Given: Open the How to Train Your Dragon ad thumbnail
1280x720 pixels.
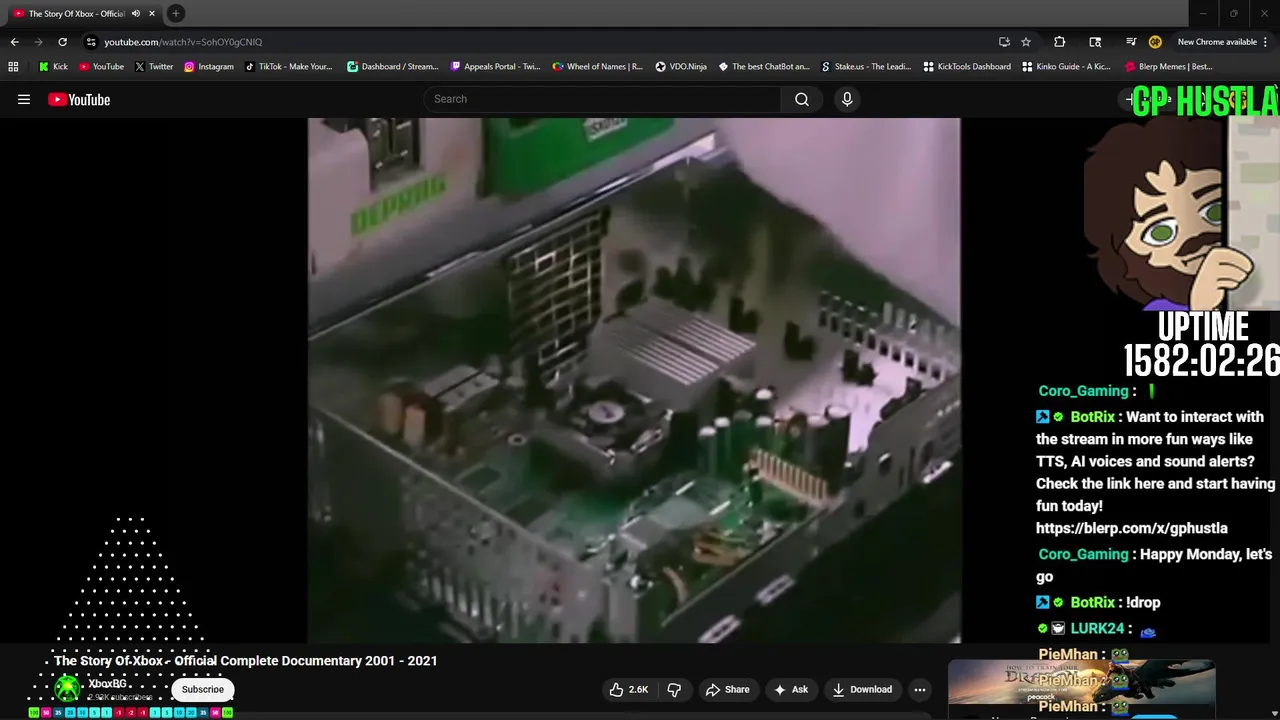Looking at the screenshot, I should click(1081, 682).
